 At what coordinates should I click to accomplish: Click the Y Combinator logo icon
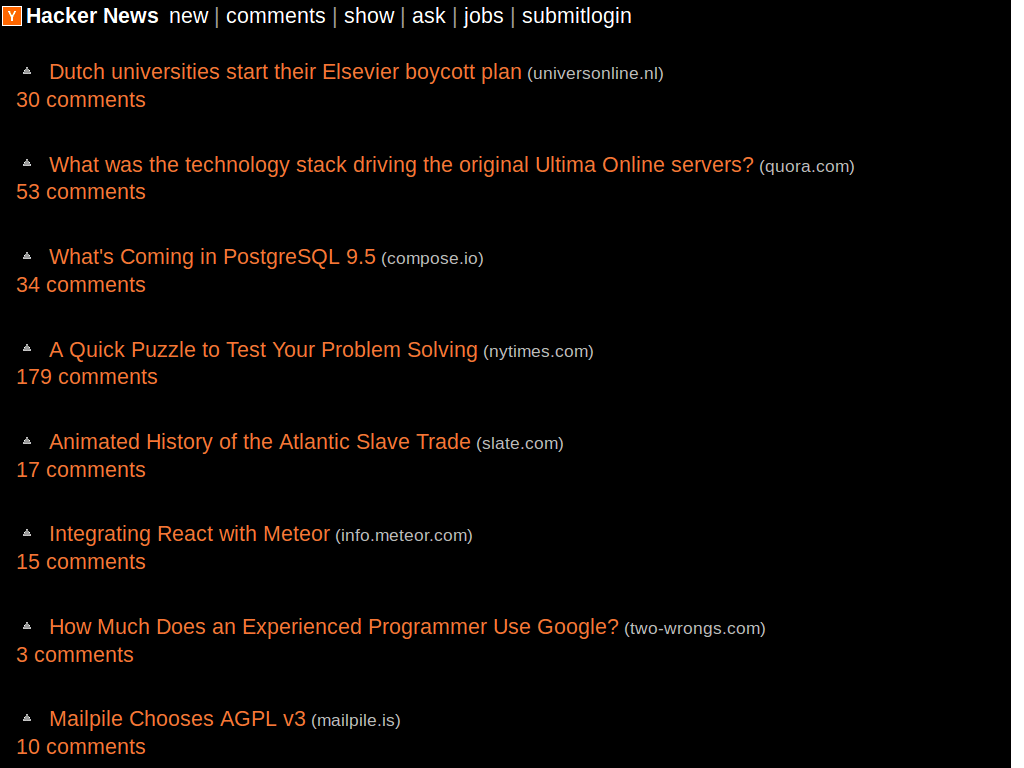(12, 16)
